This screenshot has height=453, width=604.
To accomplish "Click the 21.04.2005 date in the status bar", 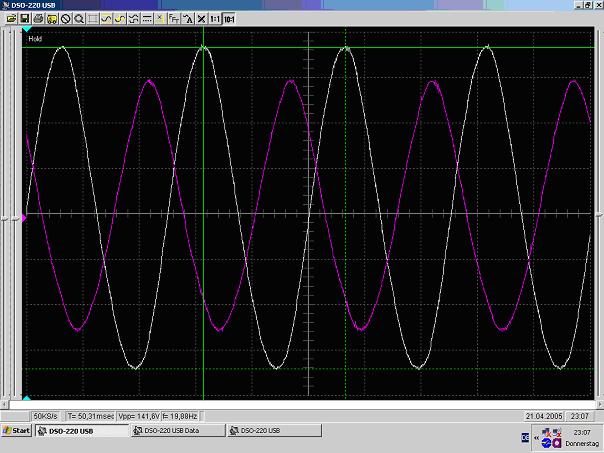I will pos(544,416).
